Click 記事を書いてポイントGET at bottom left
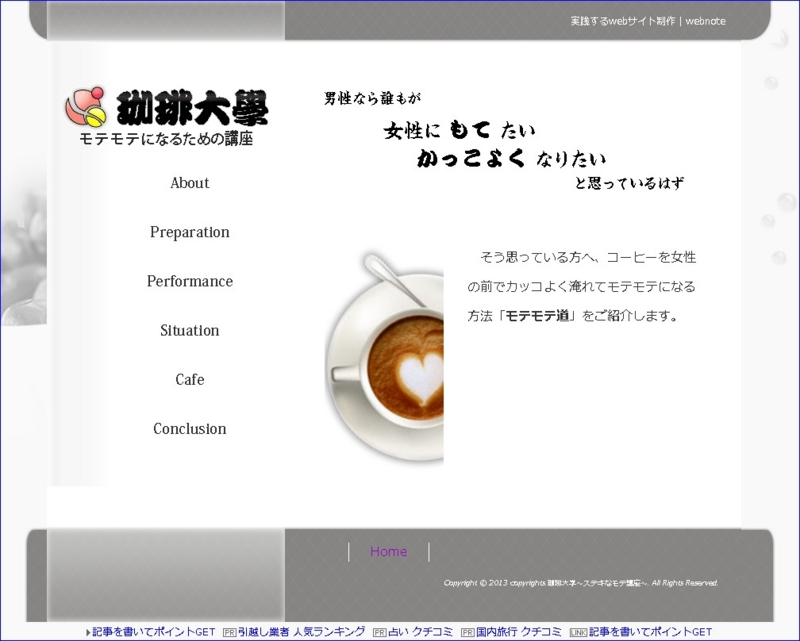 click(x=152, y=631)
